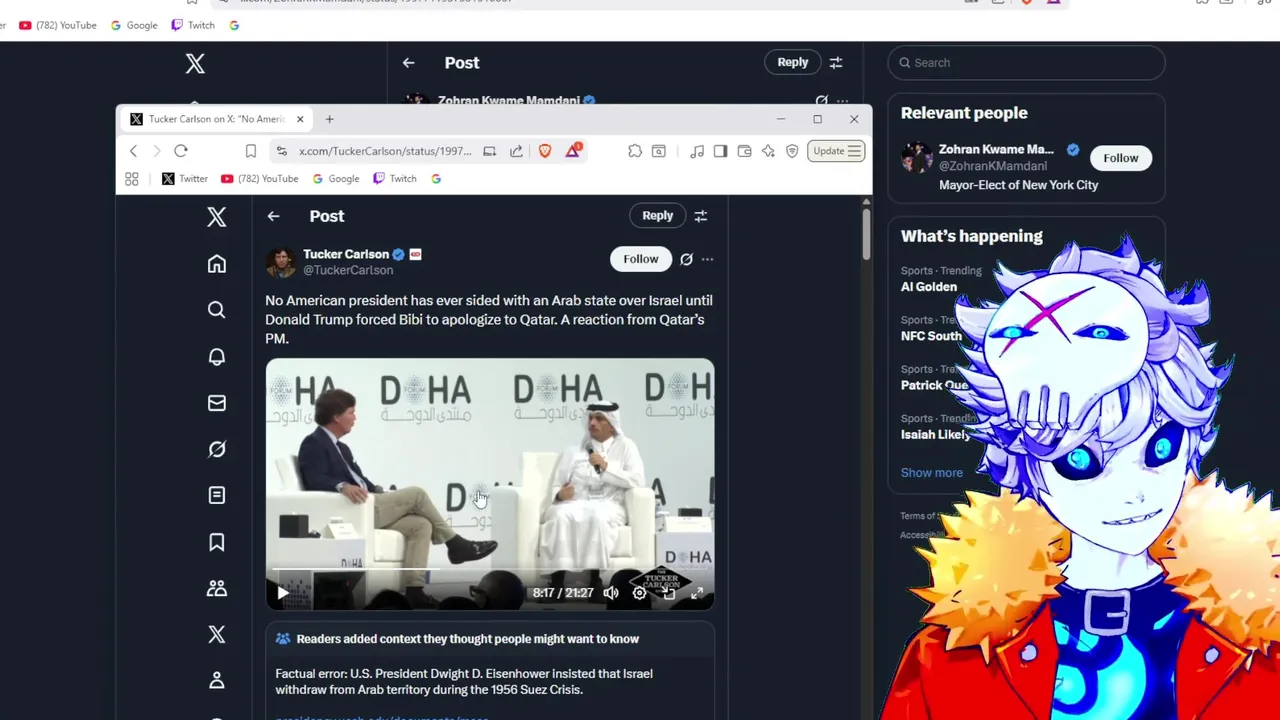This screenshot has height=720, width=1280.
Task: Click X logo atop front window sidebar
Action: (217, 217)
